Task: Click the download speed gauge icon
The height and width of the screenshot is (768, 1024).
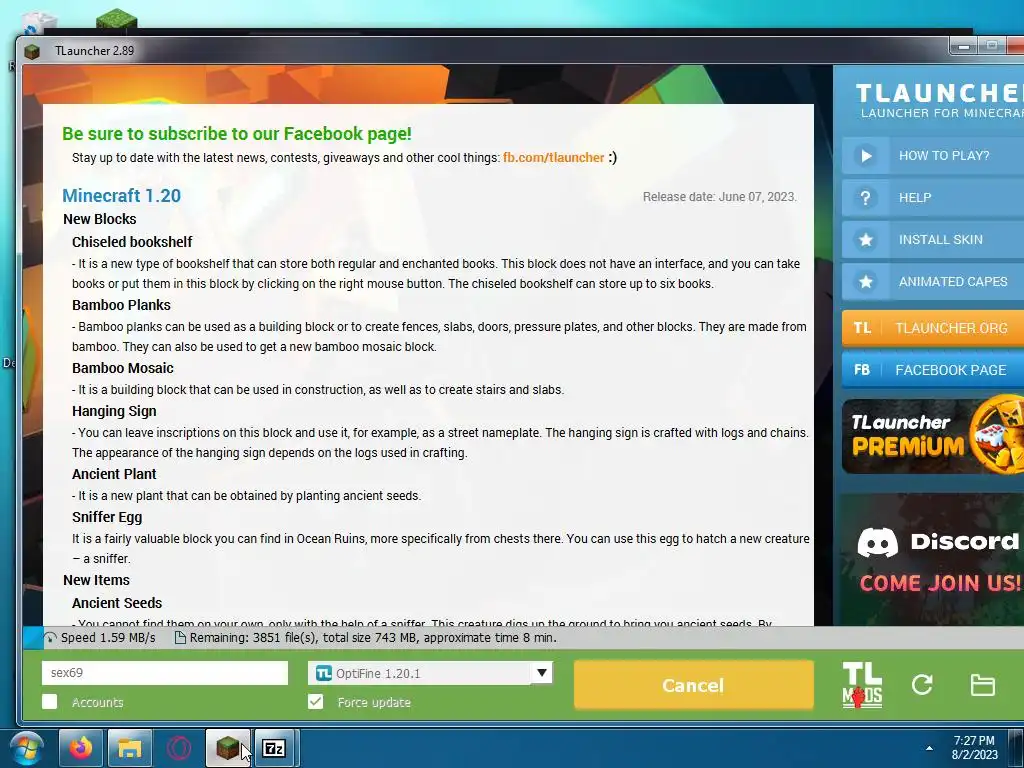Action: [50, 637]
